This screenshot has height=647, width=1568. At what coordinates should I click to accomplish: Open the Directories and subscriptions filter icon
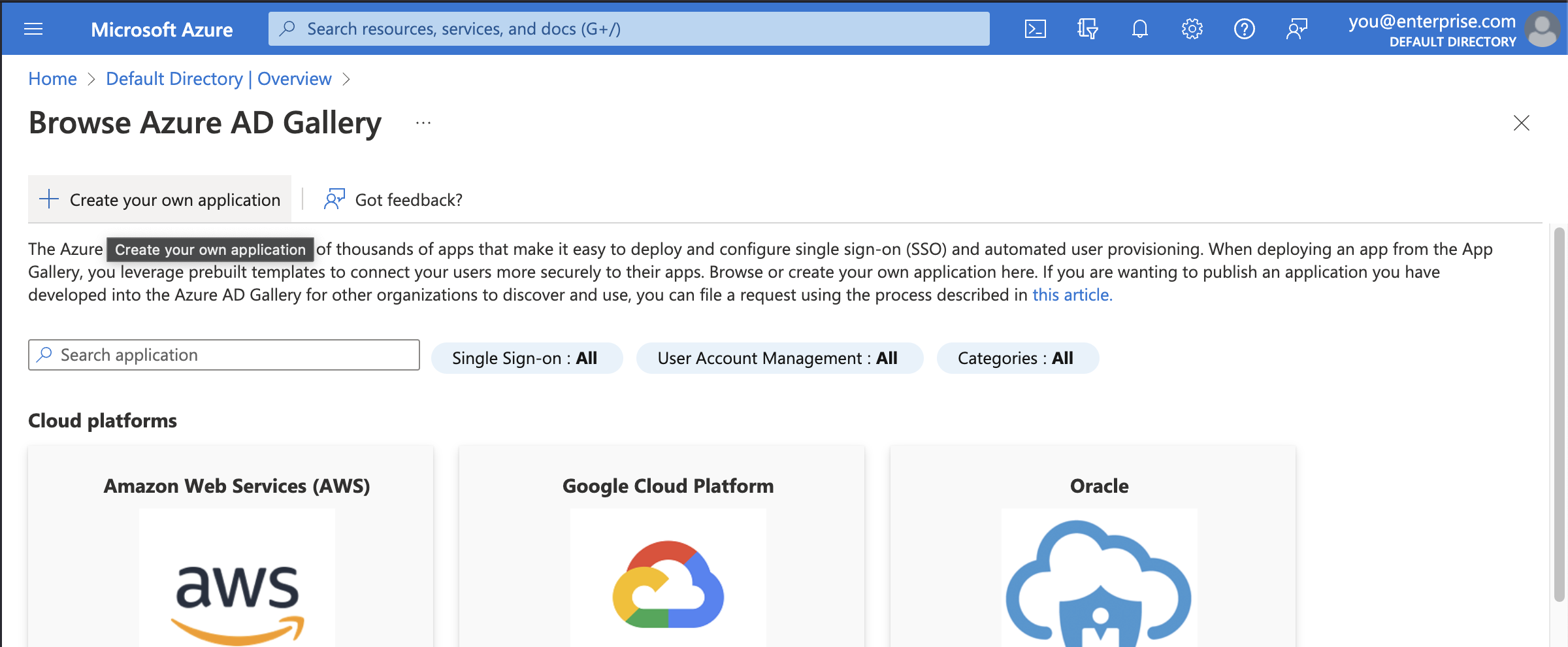click(1087, 28)
